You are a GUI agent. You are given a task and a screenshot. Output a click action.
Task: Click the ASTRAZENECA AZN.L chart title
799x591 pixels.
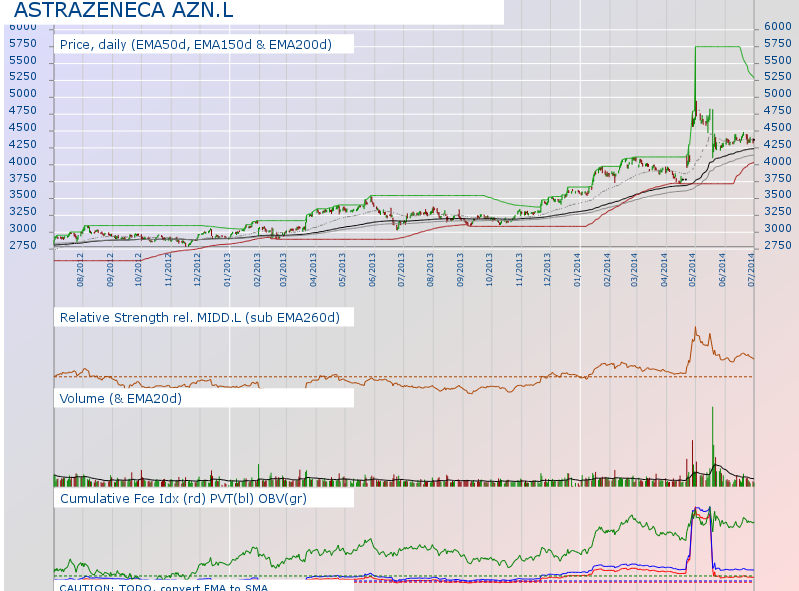point(123,10)
